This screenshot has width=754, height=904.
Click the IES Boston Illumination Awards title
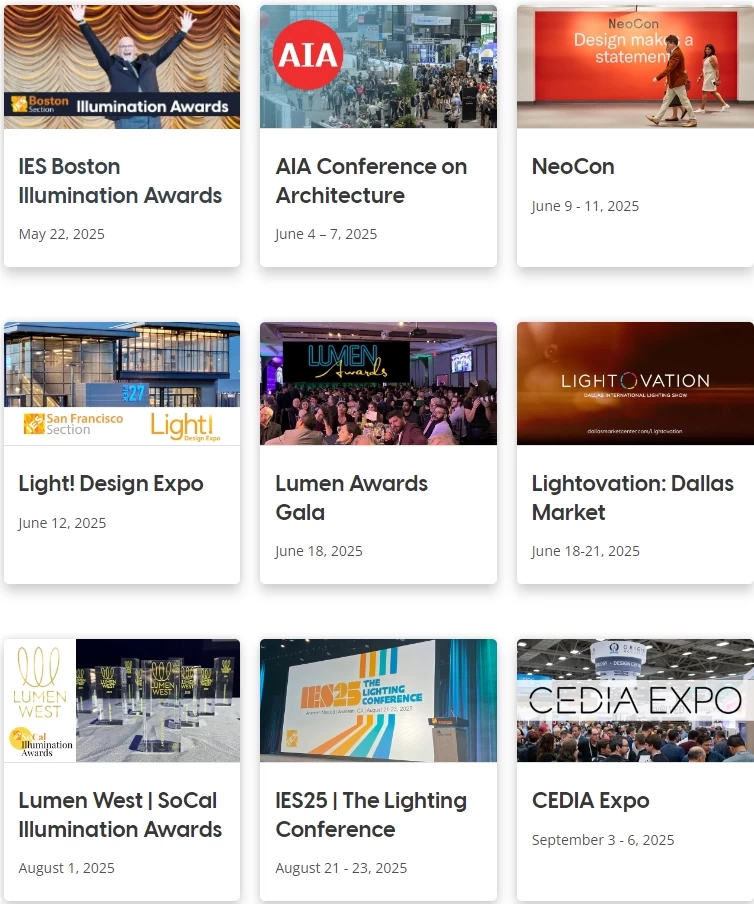(x=120, y=181)
